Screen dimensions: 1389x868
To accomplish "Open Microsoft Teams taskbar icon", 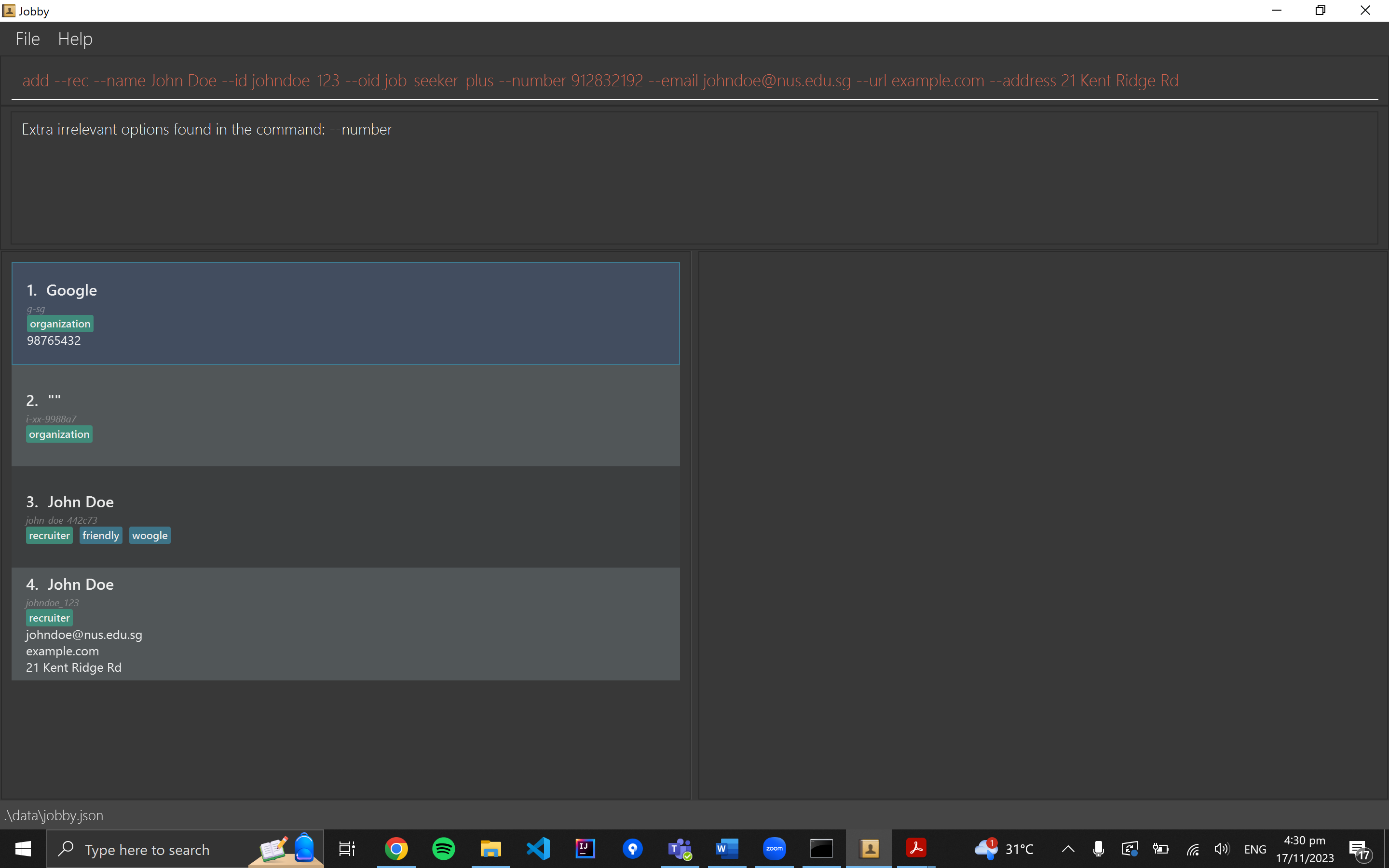I will click(680, 849).
